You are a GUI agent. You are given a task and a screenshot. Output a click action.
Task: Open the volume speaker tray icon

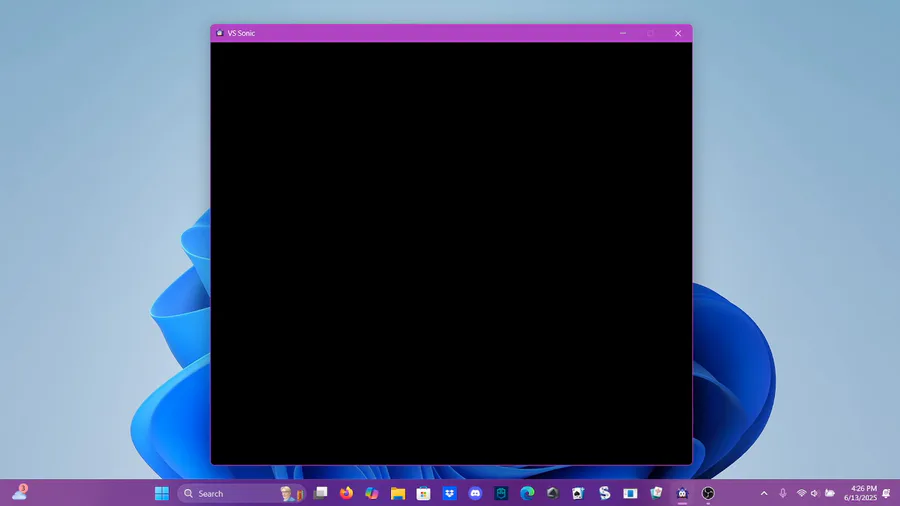click(x=814, y=493)
